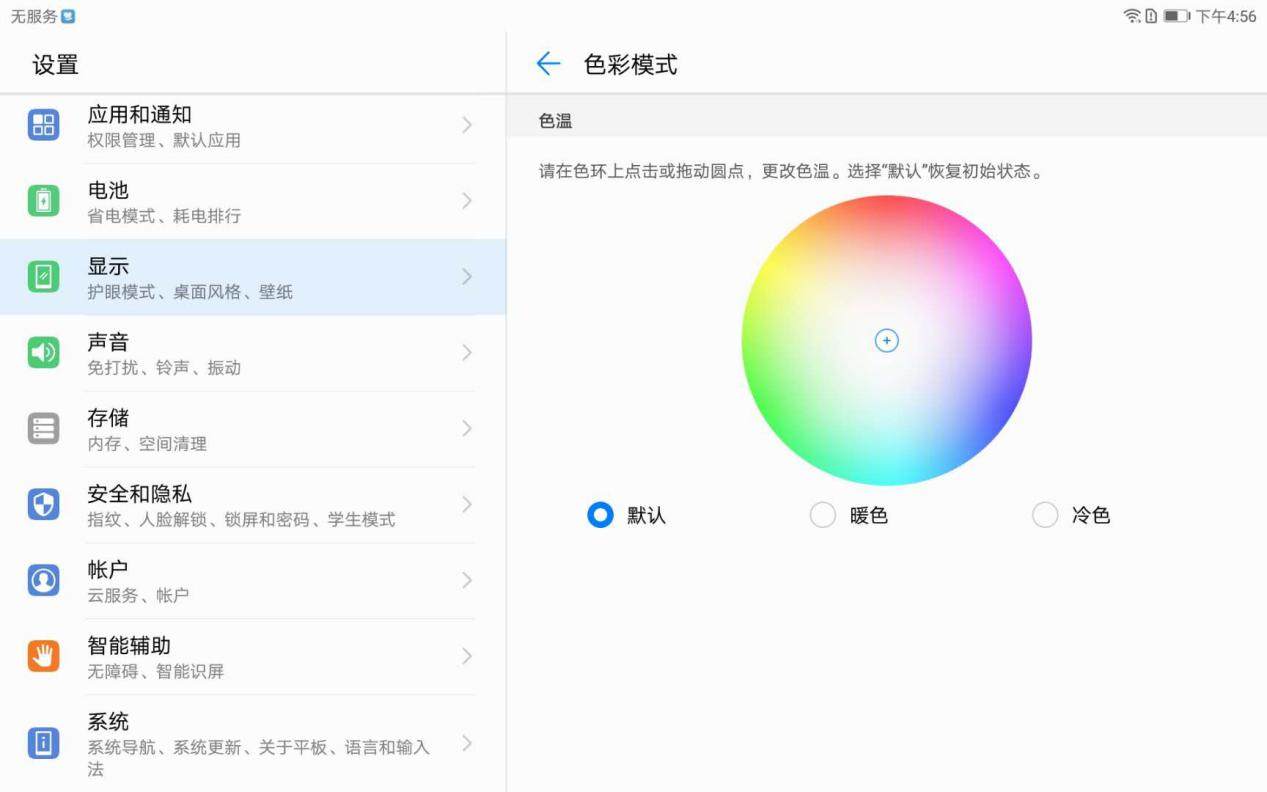Image resolution: width=1267 pixels, height=792 pixels.
Task: Tap the back arrow beside 色彩模式
Action: click(x=548, y=65)
